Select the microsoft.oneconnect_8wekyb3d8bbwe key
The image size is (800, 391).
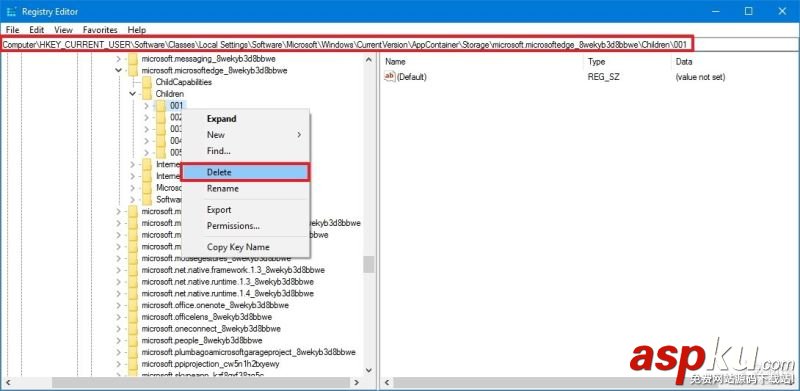pyautogui.click(x=211, y=329)
